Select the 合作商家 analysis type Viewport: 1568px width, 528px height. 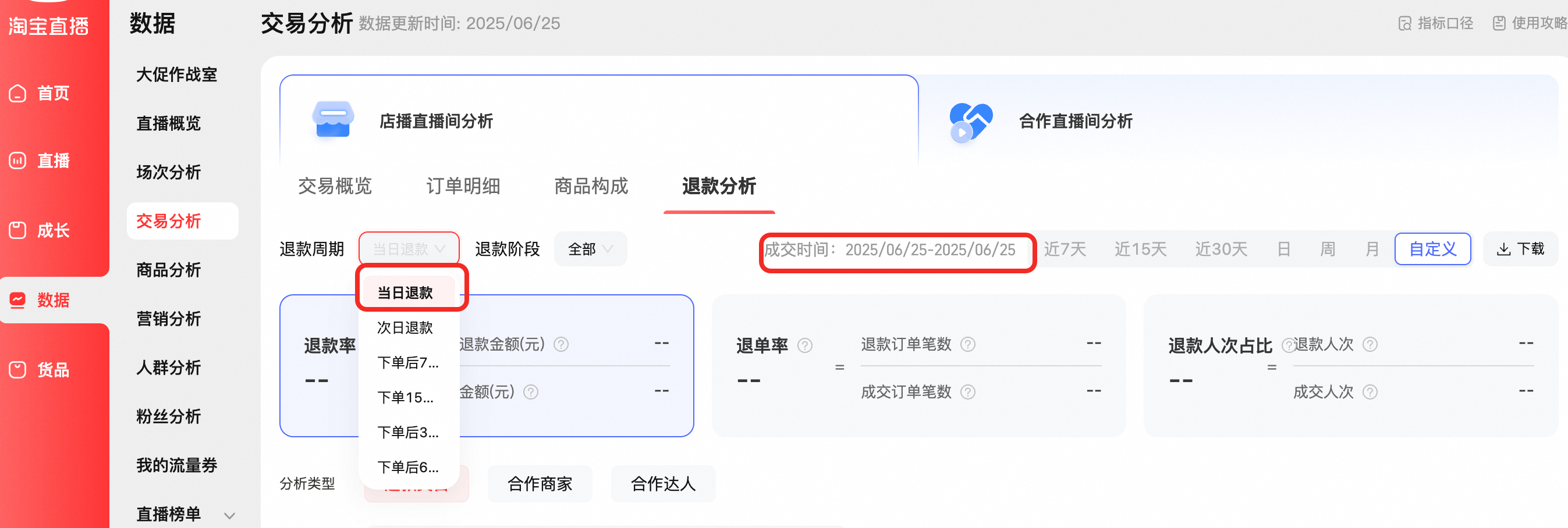(x=540, y=484)
